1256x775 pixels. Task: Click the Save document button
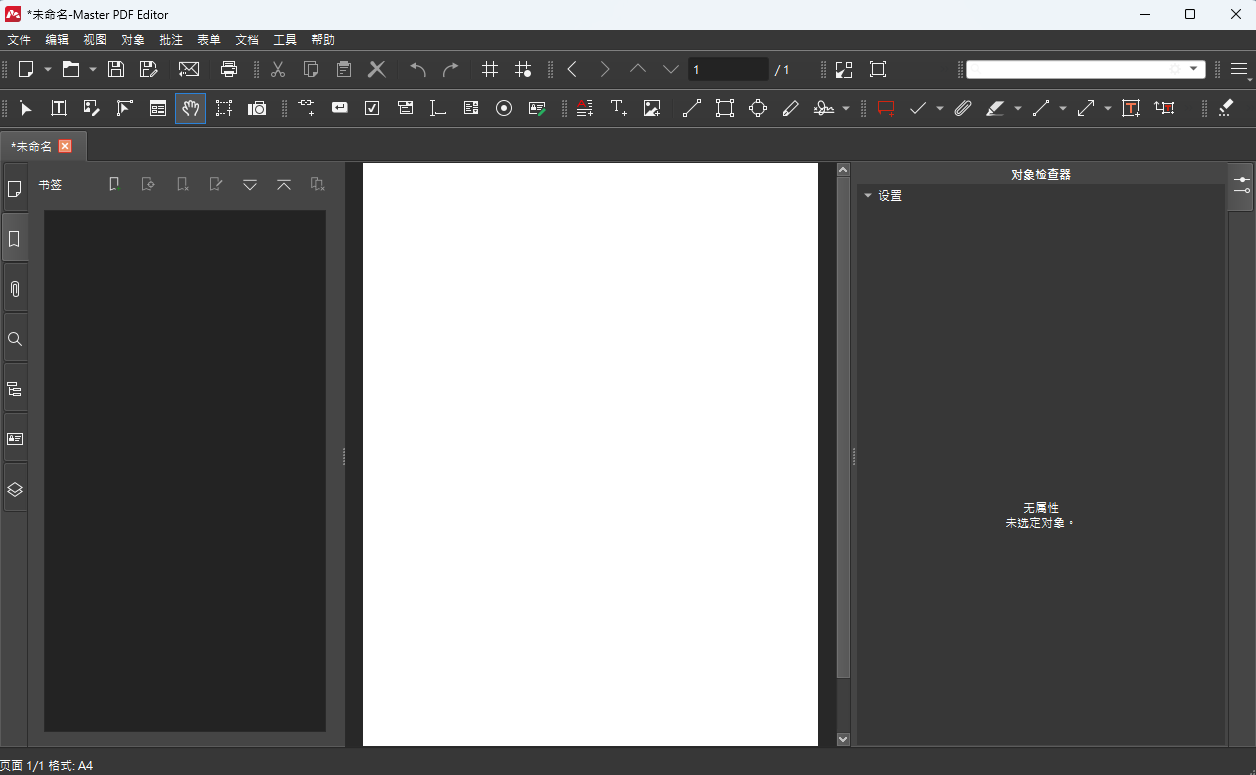(116, 69)
